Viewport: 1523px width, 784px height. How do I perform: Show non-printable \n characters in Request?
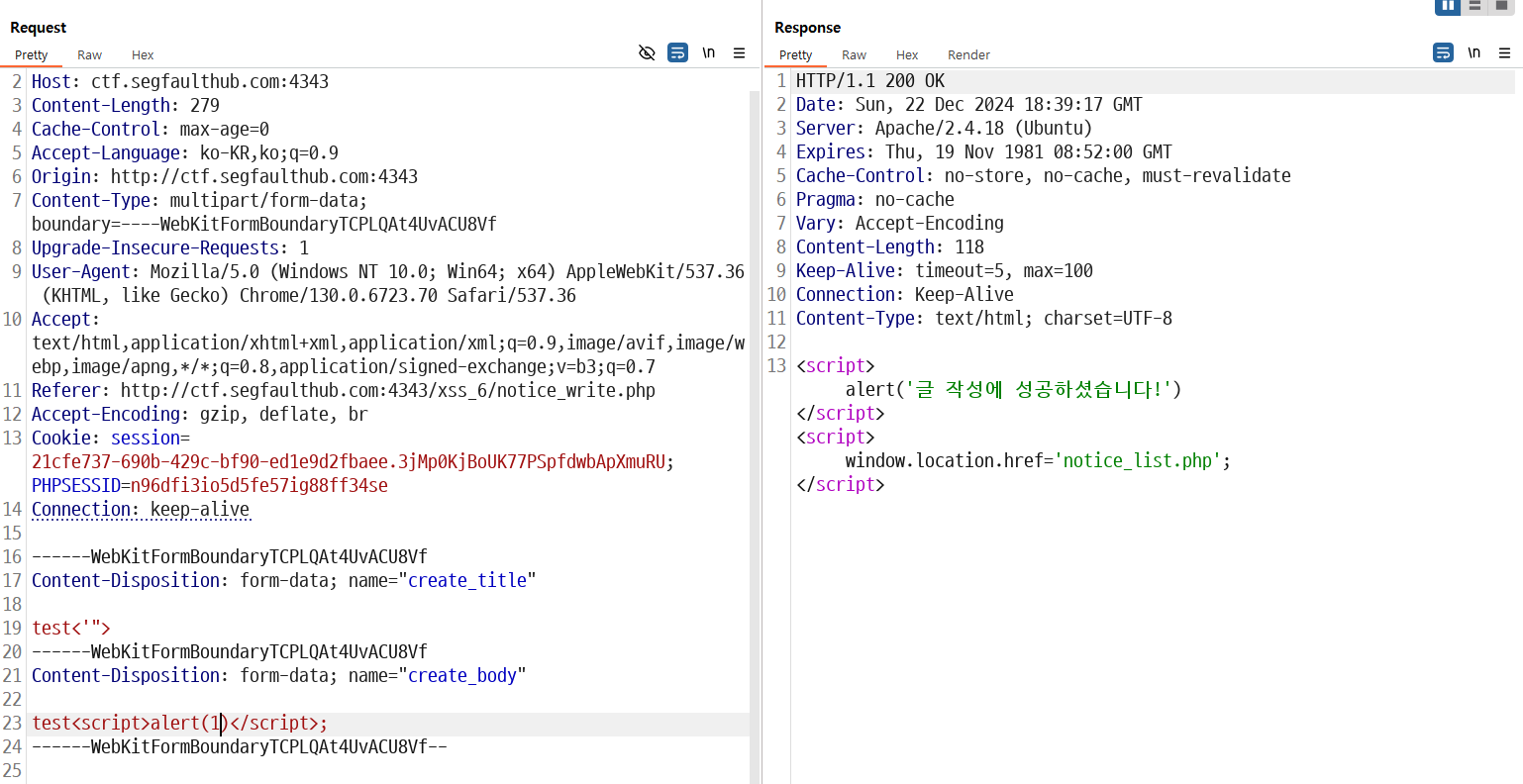coord(709,52)
